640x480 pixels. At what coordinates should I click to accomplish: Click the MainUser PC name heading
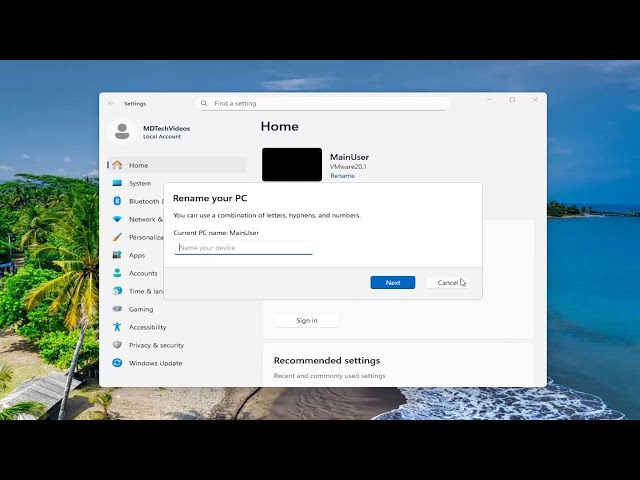pos(349,157)
